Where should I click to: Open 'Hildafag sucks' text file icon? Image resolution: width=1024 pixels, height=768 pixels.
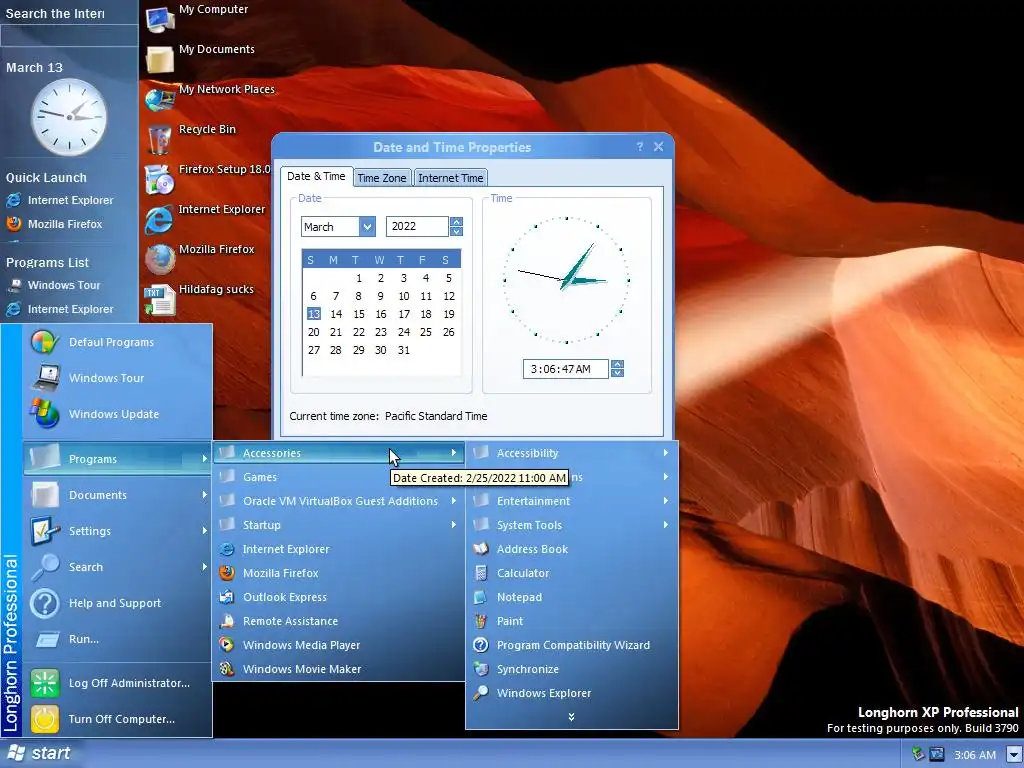coord(160,300)
